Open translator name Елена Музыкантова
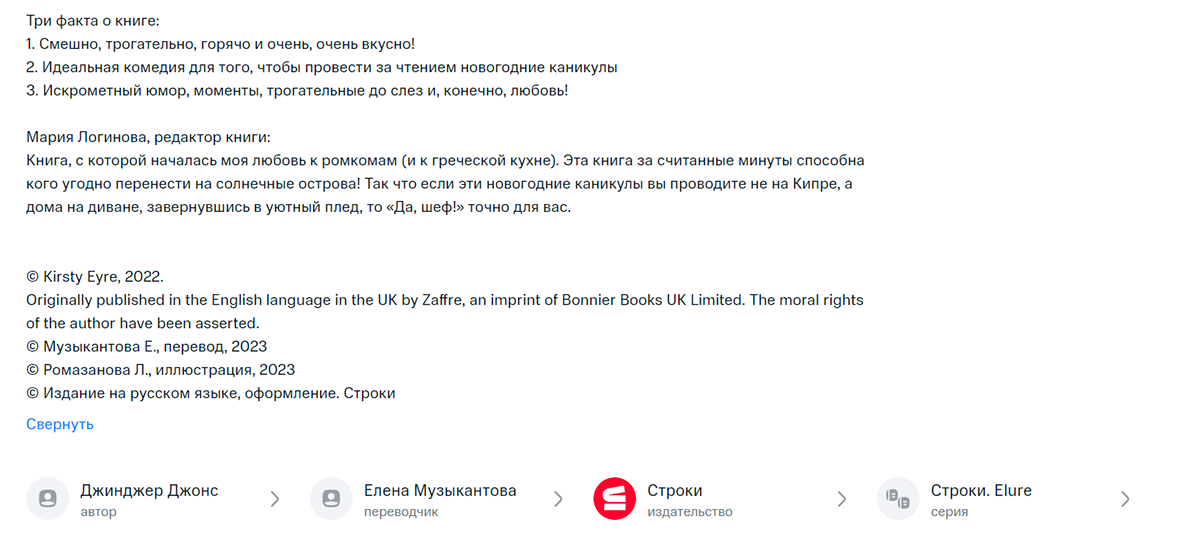1200x551 pixels. (440, 490)
